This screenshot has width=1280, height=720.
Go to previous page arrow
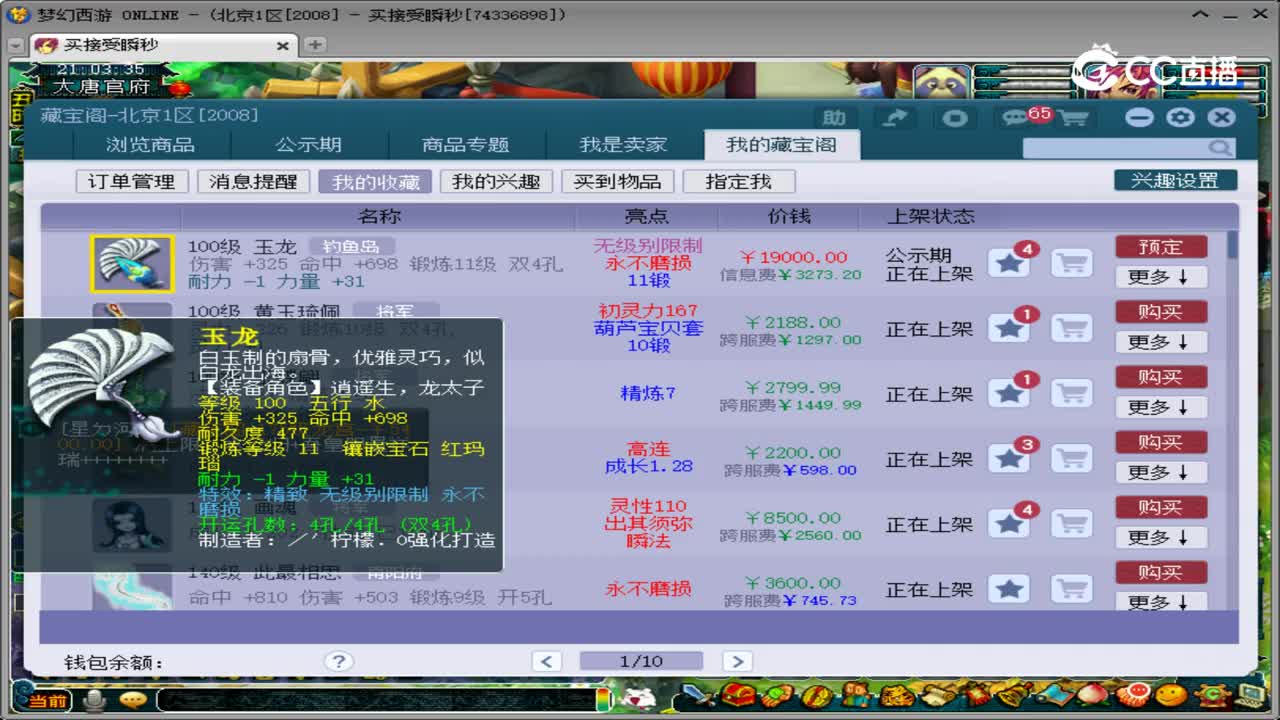click(x=546, y=661)
